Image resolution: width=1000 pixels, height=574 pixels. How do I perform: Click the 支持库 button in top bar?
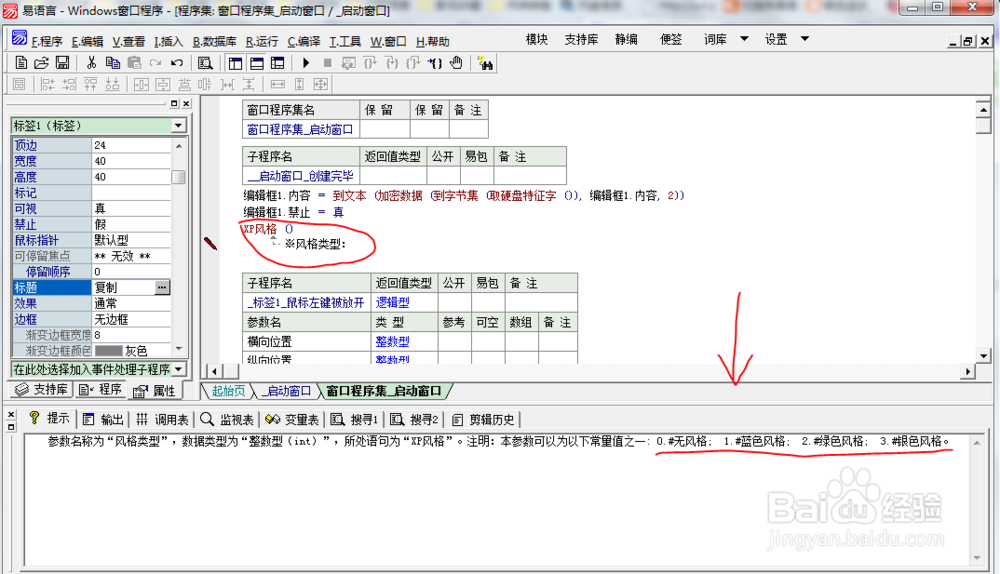(x=581, y=40)
